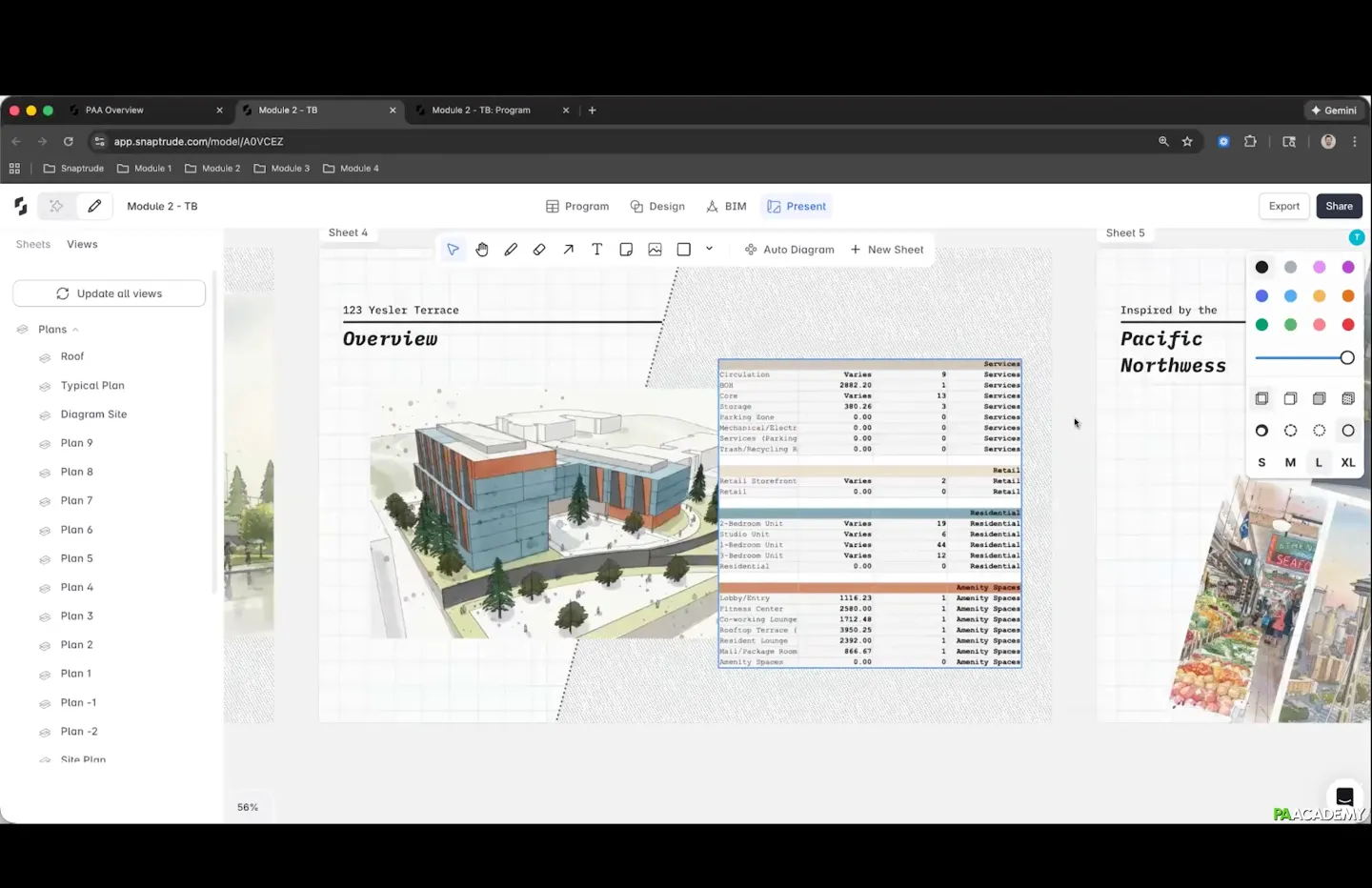Select the Text tool
Viewport: 1372px width, 888px height.
point(597,250)
